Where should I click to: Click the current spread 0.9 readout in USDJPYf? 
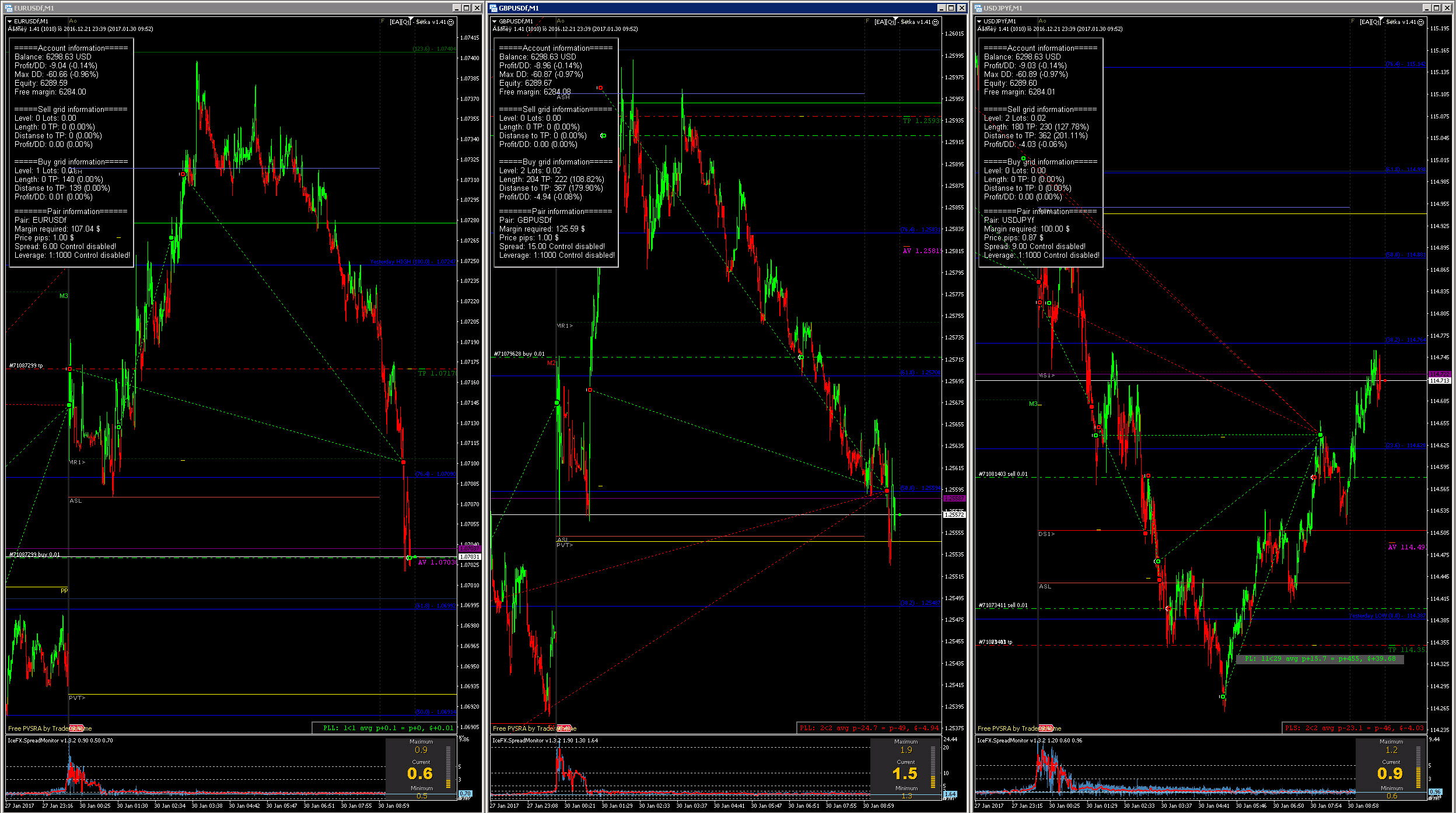click(x=1390, y=773)
